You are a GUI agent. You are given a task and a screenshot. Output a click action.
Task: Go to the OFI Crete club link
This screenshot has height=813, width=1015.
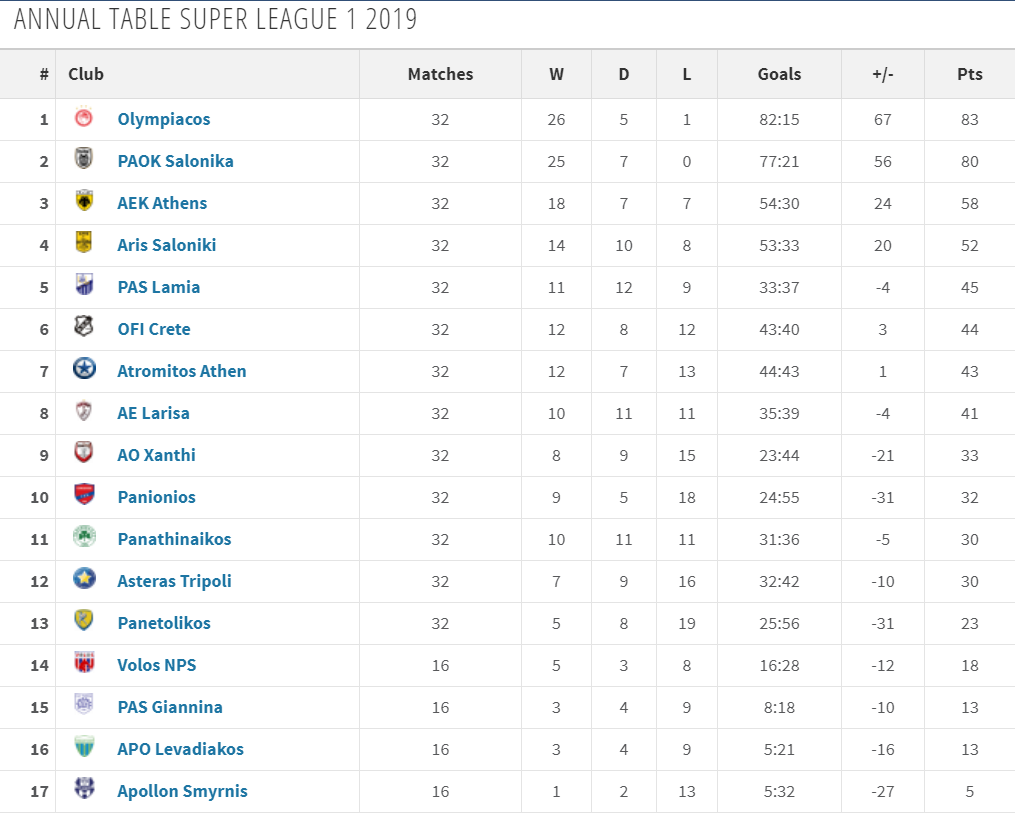pos(154,329)
